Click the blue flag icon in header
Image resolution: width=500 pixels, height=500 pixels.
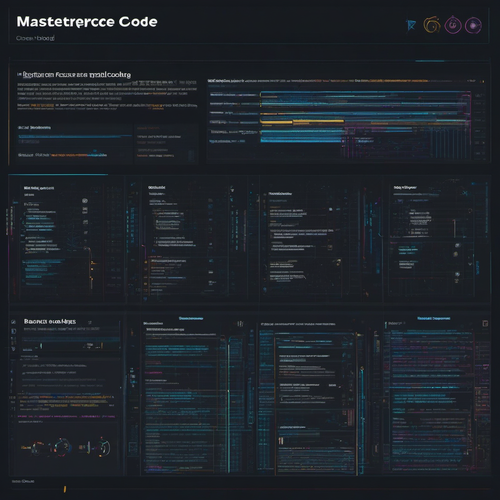tap(411, 25)
